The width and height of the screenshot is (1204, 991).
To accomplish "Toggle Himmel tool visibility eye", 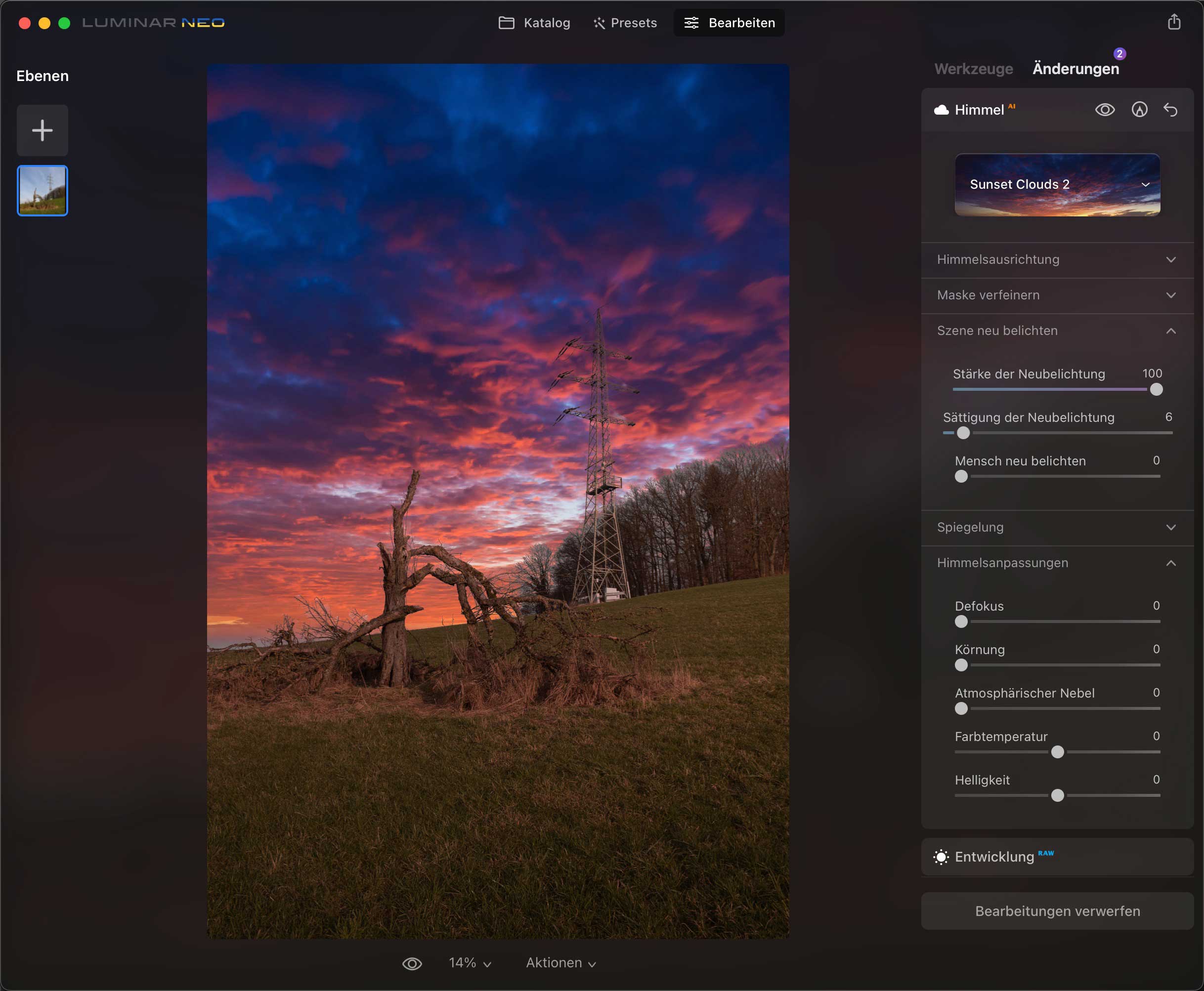I will pos(1105,110).
